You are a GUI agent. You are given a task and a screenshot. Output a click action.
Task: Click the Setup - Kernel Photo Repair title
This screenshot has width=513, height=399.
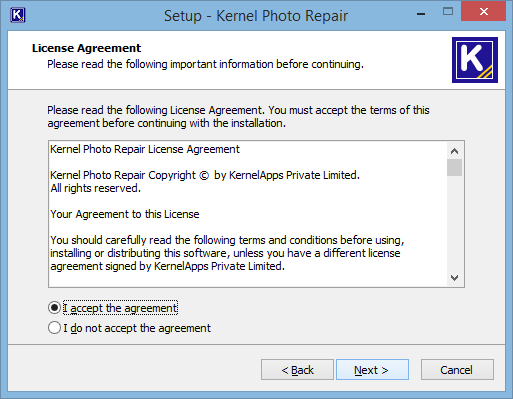point(256,16)
